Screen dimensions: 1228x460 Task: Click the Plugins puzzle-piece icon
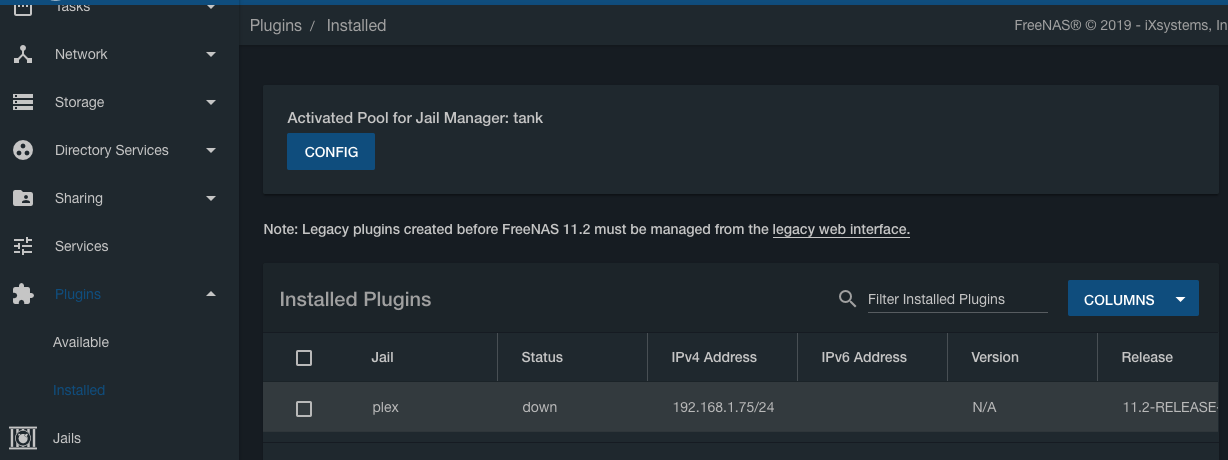(x=23, y=294)
